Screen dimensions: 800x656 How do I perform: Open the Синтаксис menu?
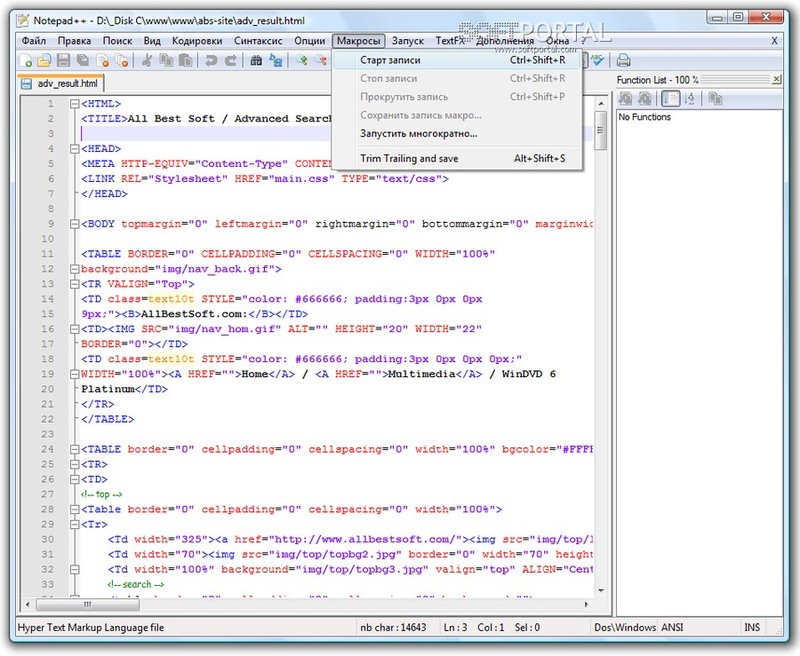[x=258, y=41]
